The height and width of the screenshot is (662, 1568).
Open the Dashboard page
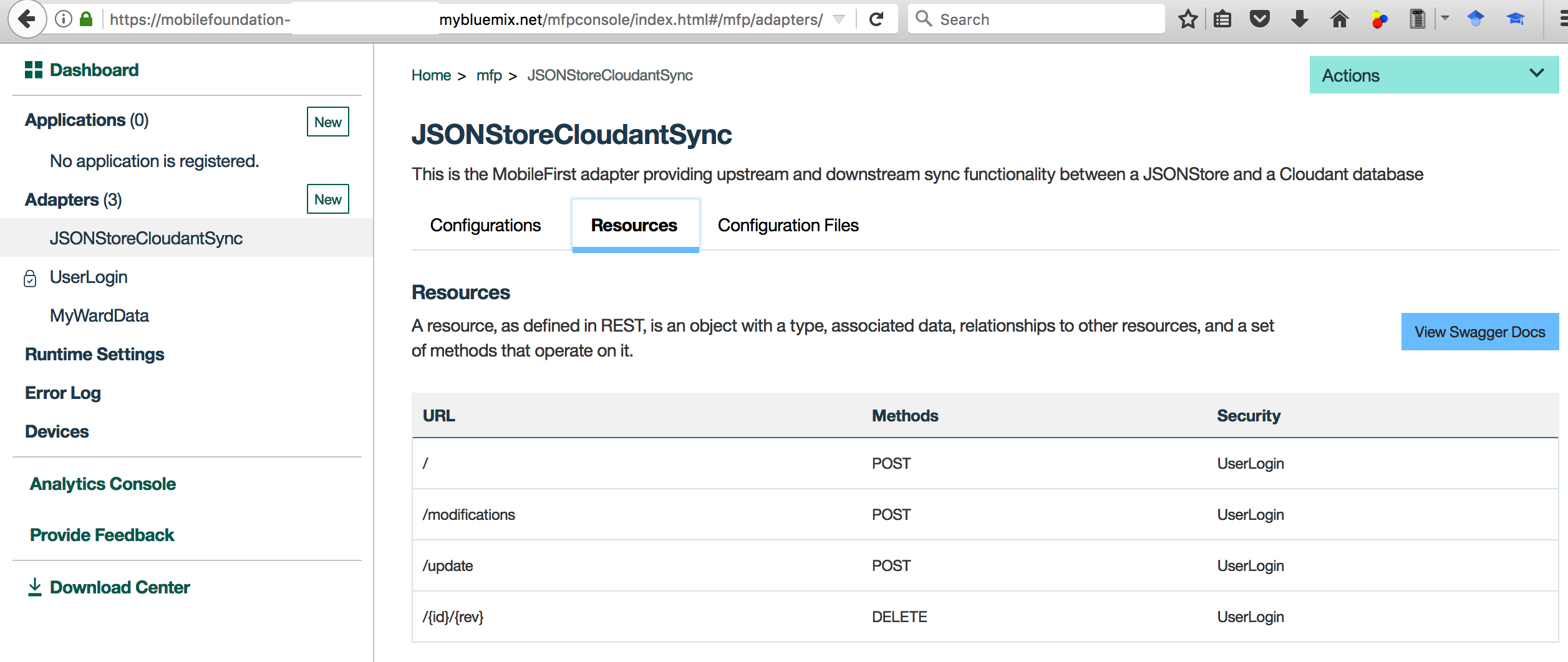[x=94, y=70]
